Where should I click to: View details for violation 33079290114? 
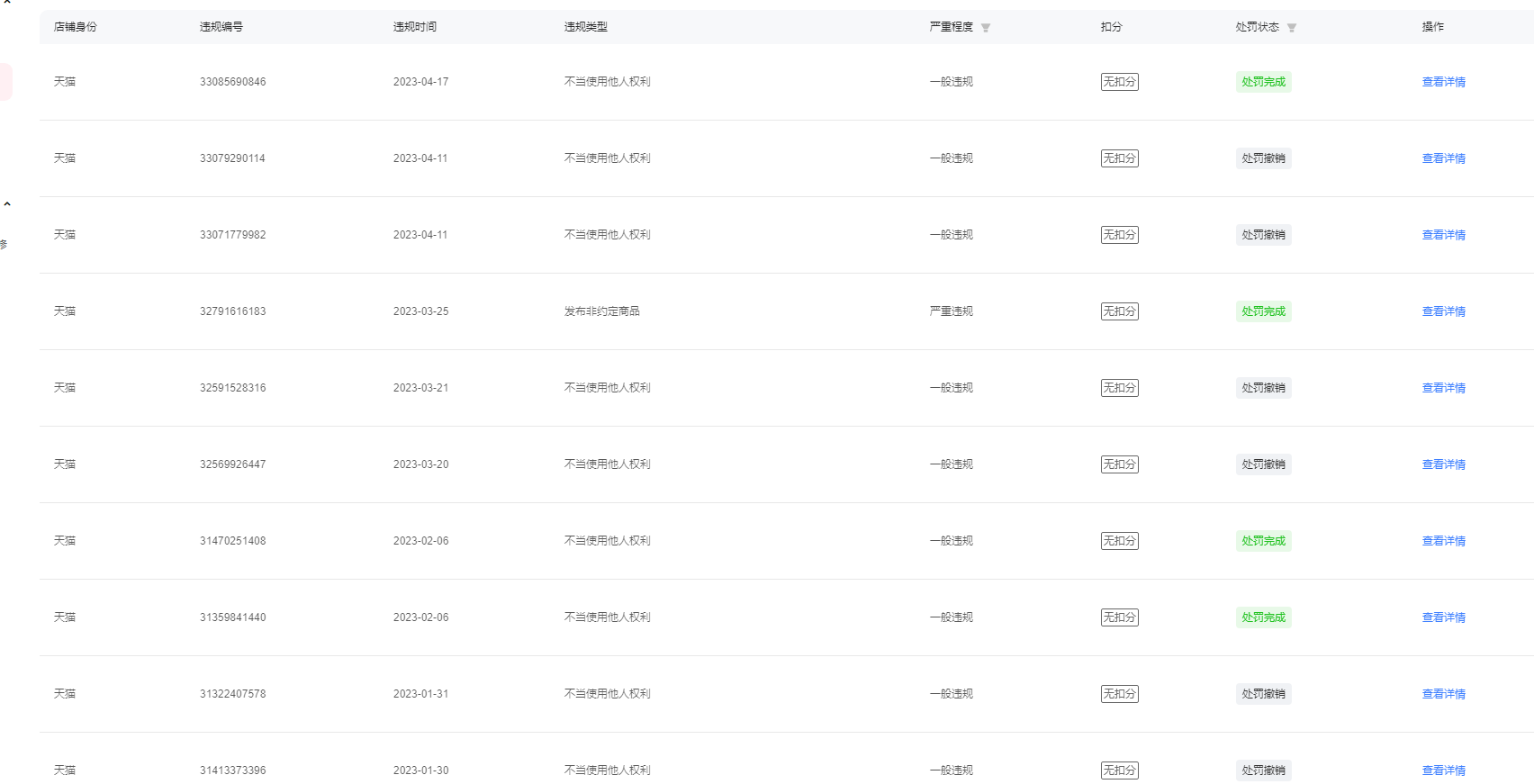(1443, 158)
